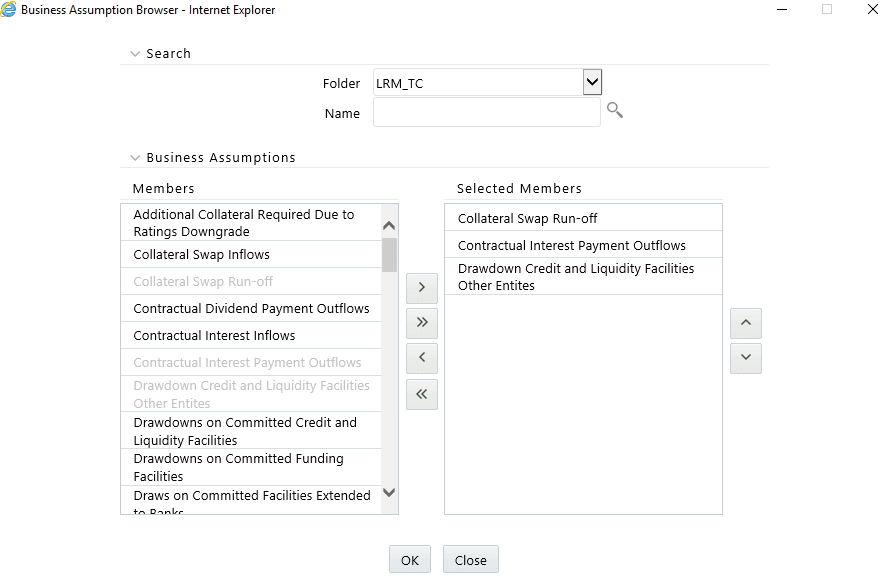The height and width of the screenshot is (581, 887).
Task: Open the Folder dropdown showing LRM_TC
Action: 591,82
